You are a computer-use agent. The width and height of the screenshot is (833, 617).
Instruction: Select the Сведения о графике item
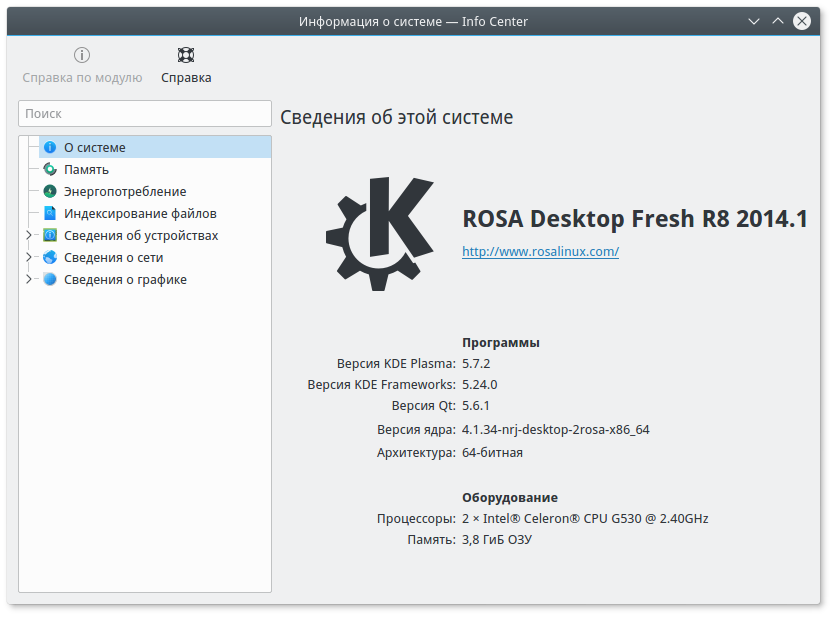click(x=124, y=280)
